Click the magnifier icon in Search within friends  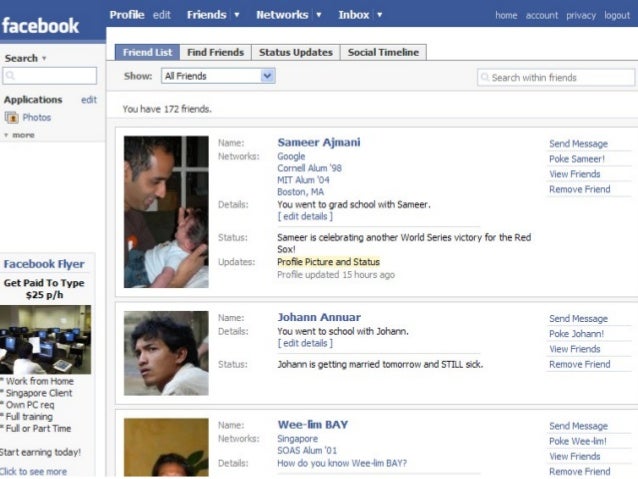485,77
